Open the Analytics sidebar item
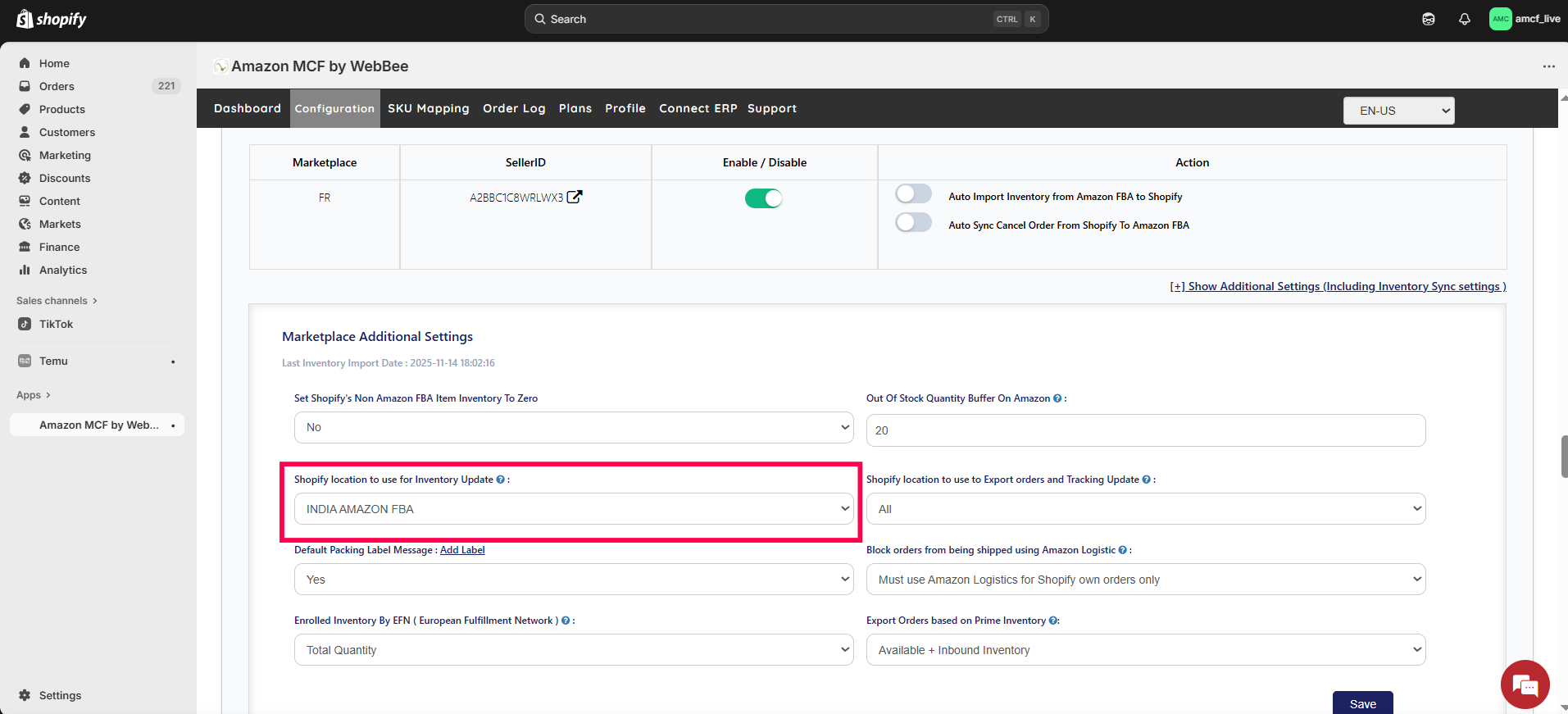The width and height of the screenshot is (1568, 714). pos(62,270)
